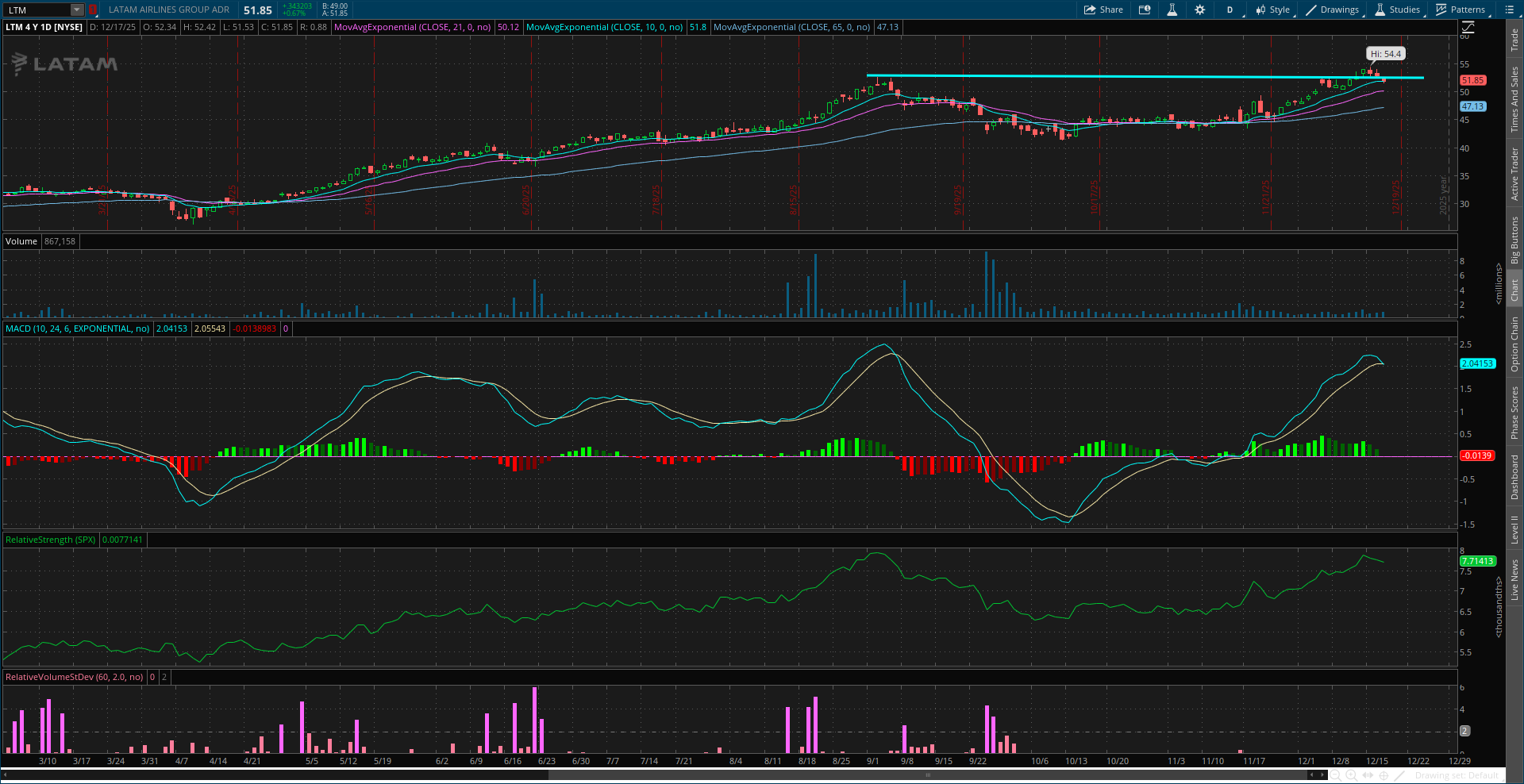
Task: Open the Dashboard side tab
Action: (x=1514, y=477)
